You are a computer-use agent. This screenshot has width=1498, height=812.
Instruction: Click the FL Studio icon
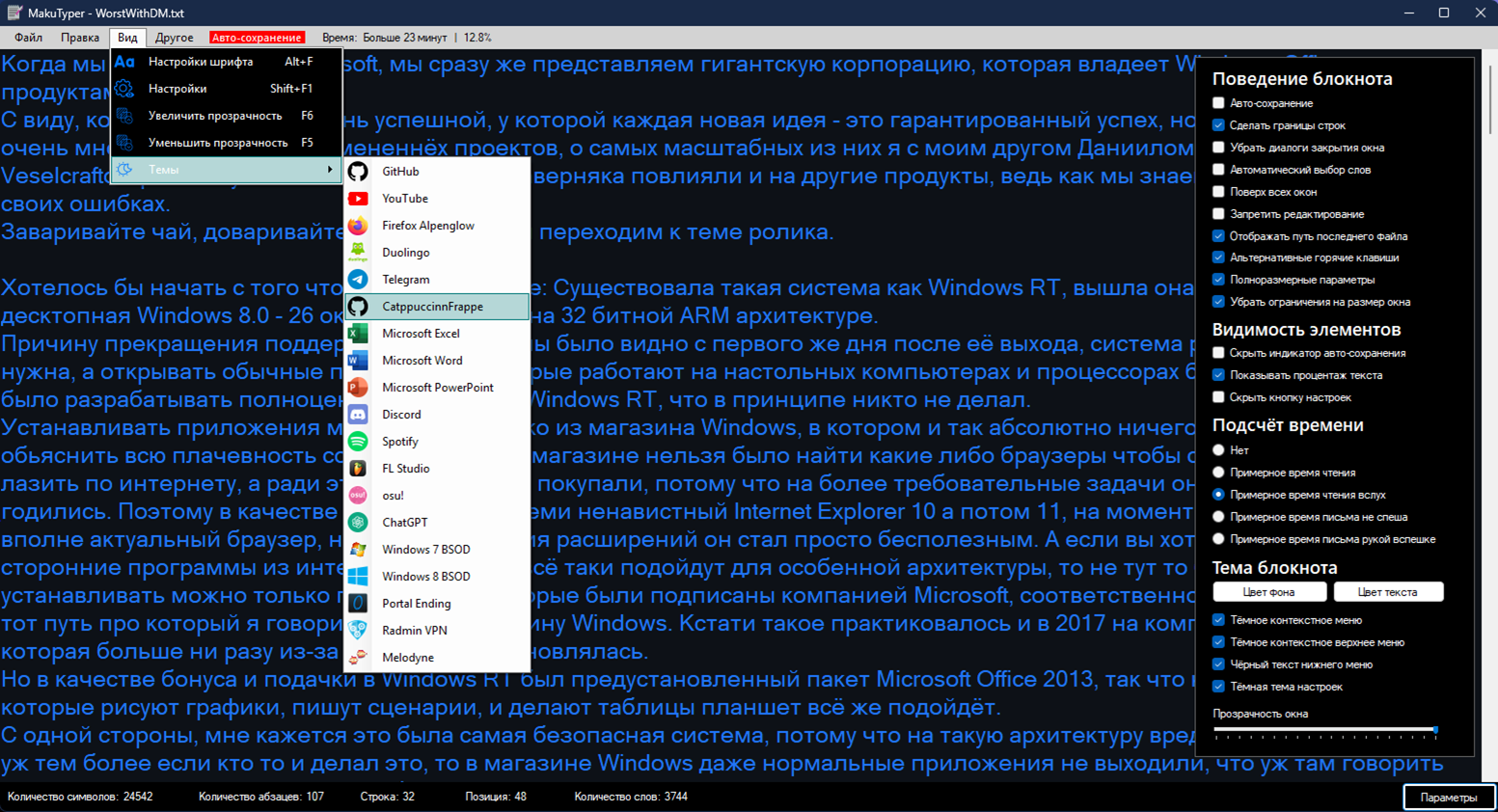coord(358,469)
